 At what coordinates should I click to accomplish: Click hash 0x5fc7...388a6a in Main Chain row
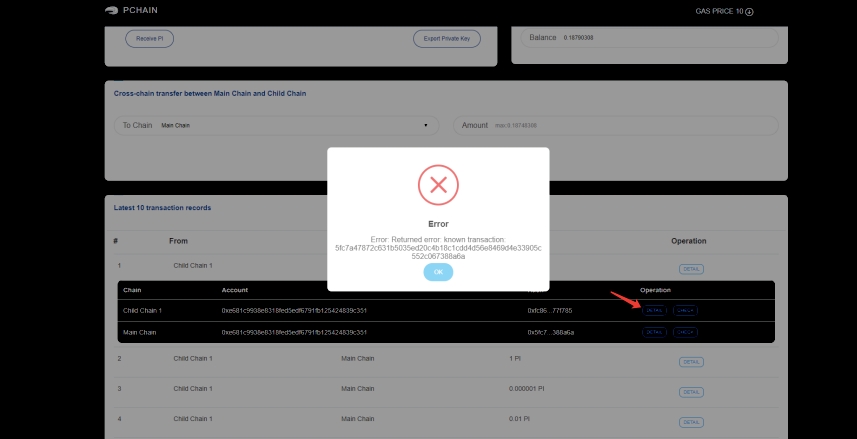click(550, 332)
